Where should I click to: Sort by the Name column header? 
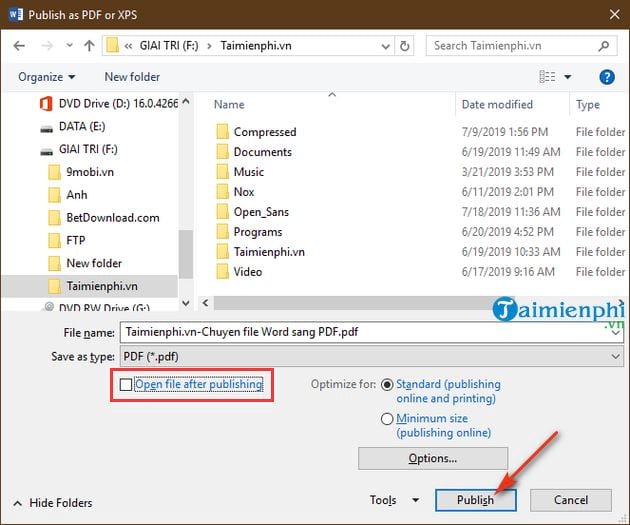coord(229,105)
